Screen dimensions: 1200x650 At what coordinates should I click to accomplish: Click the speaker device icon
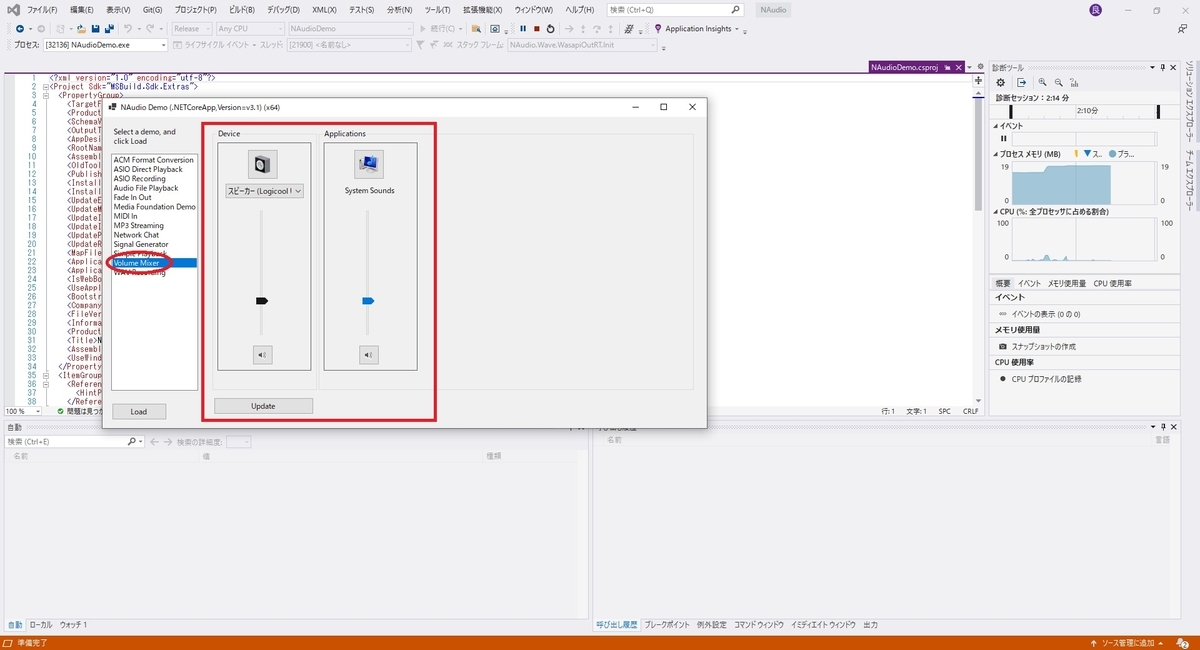click(263, 164)
